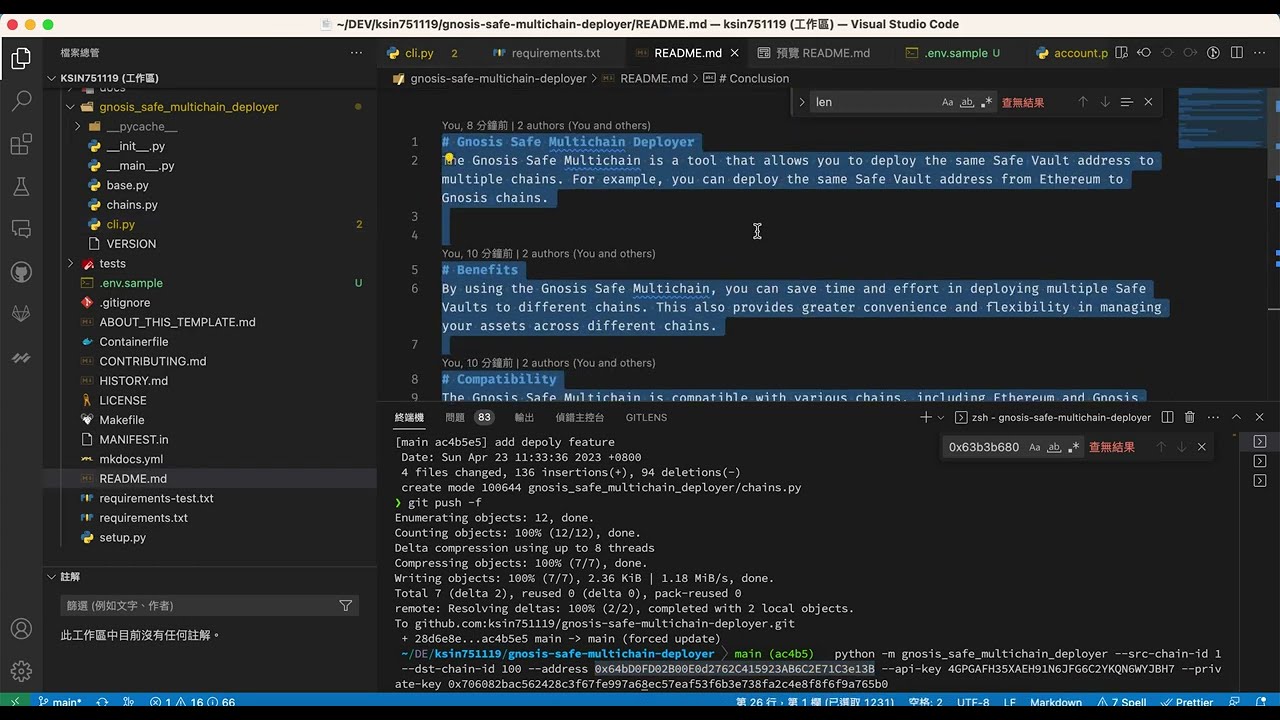
Task: Open the terminal launch profile dropdown arrow
Action: point(940,417)
